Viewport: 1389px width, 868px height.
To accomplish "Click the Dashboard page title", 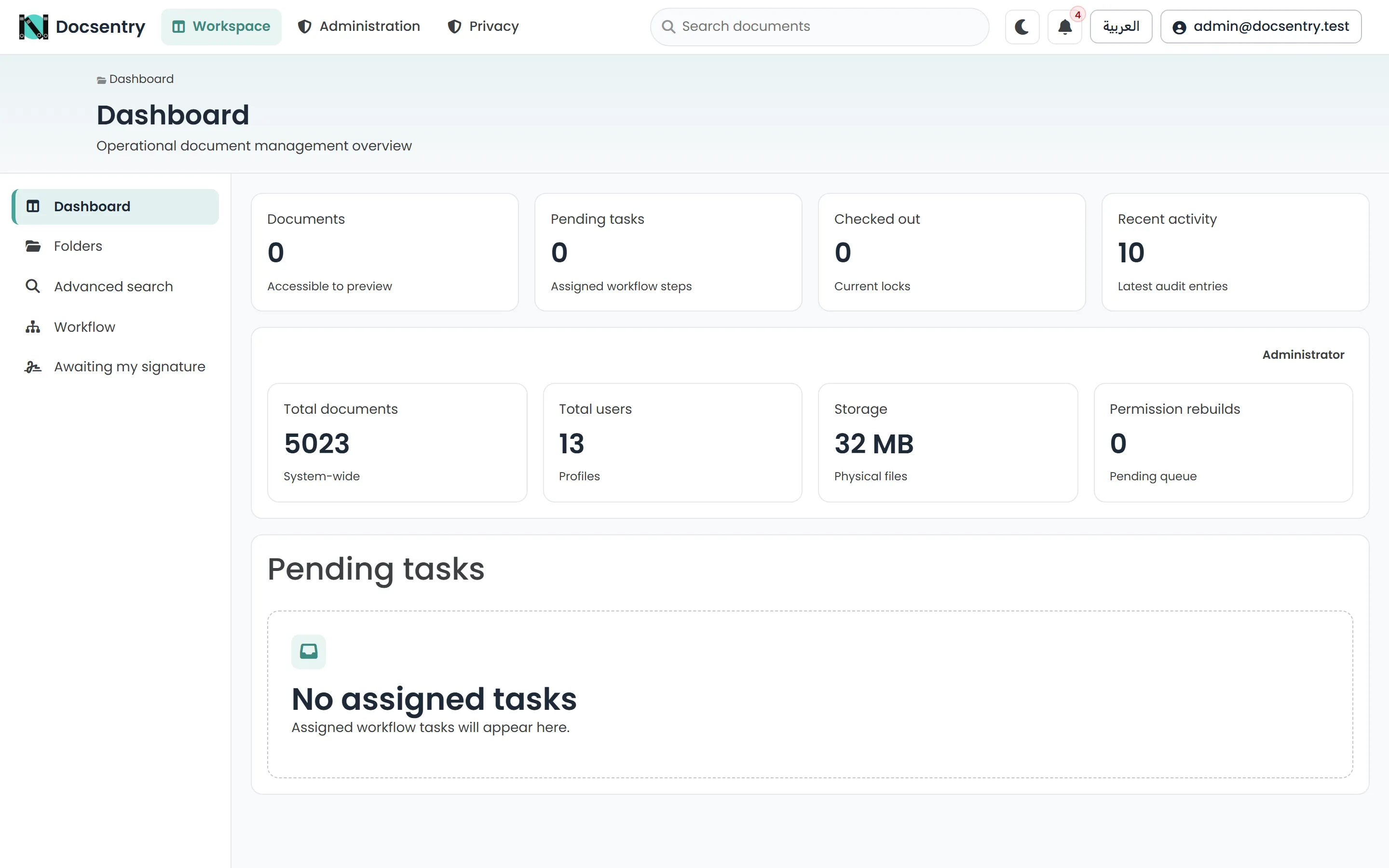I will tap(173, 115).
